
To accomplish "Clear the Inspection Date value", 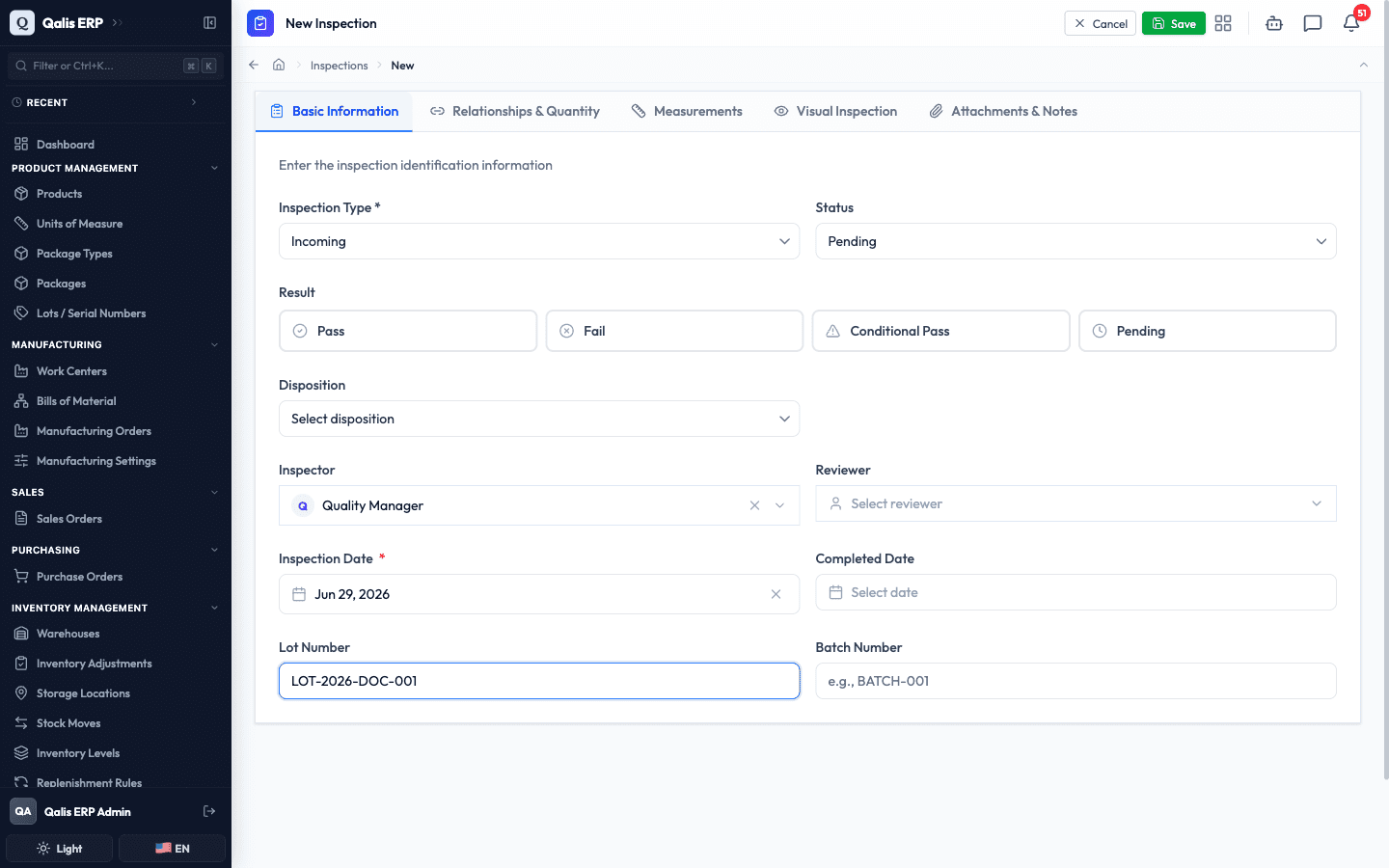I will coord(776,594).
